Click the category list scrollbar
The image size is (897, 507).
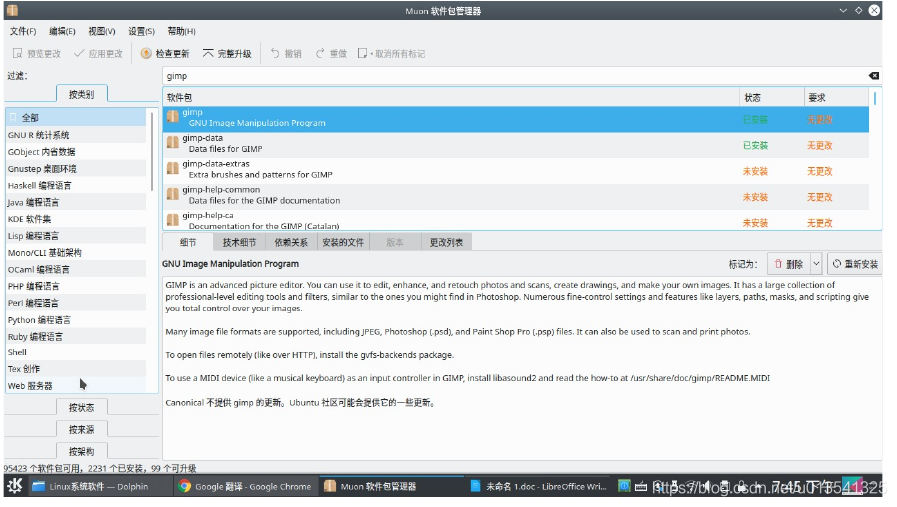(x=152, y=152)
